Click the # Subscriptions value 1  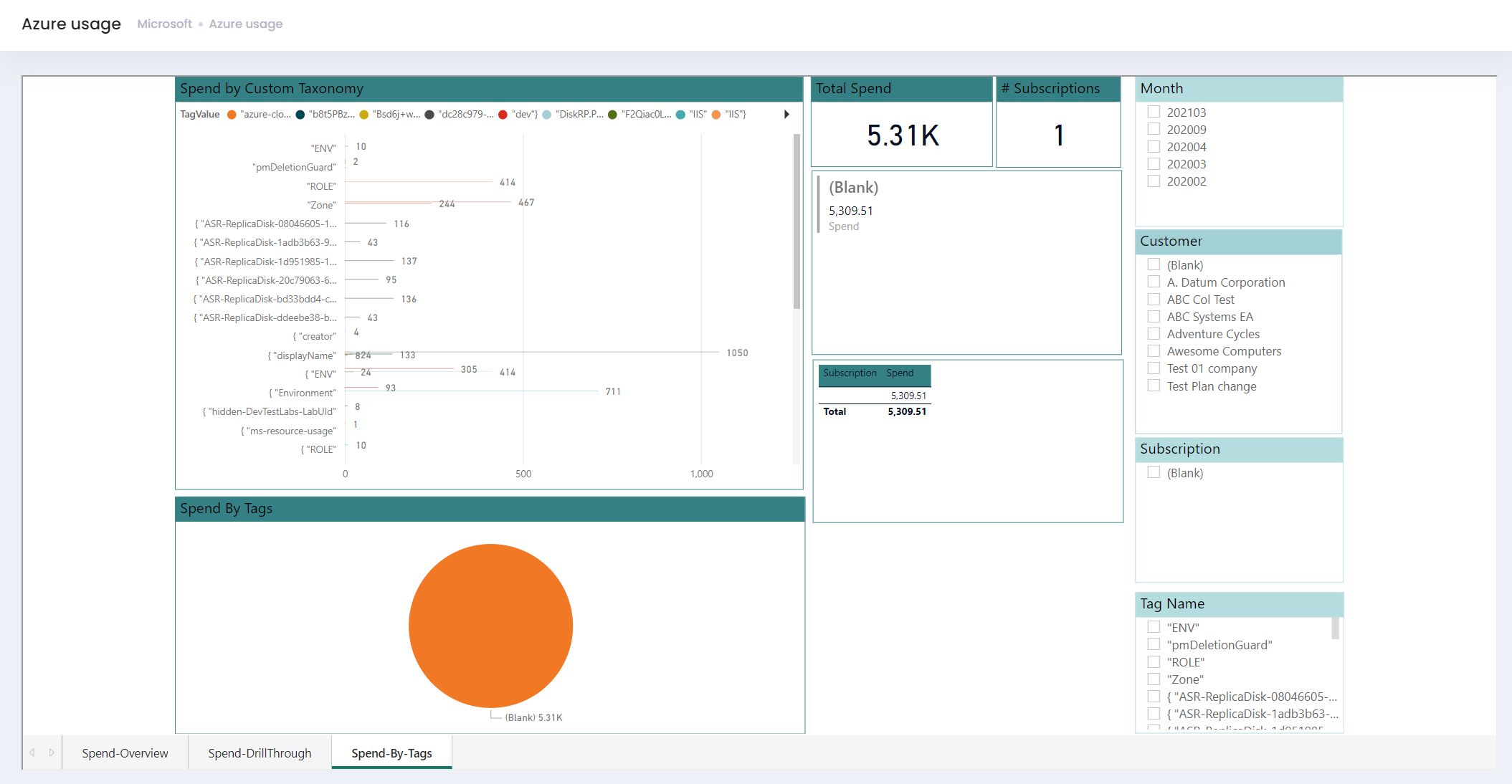click(1059, 135)
